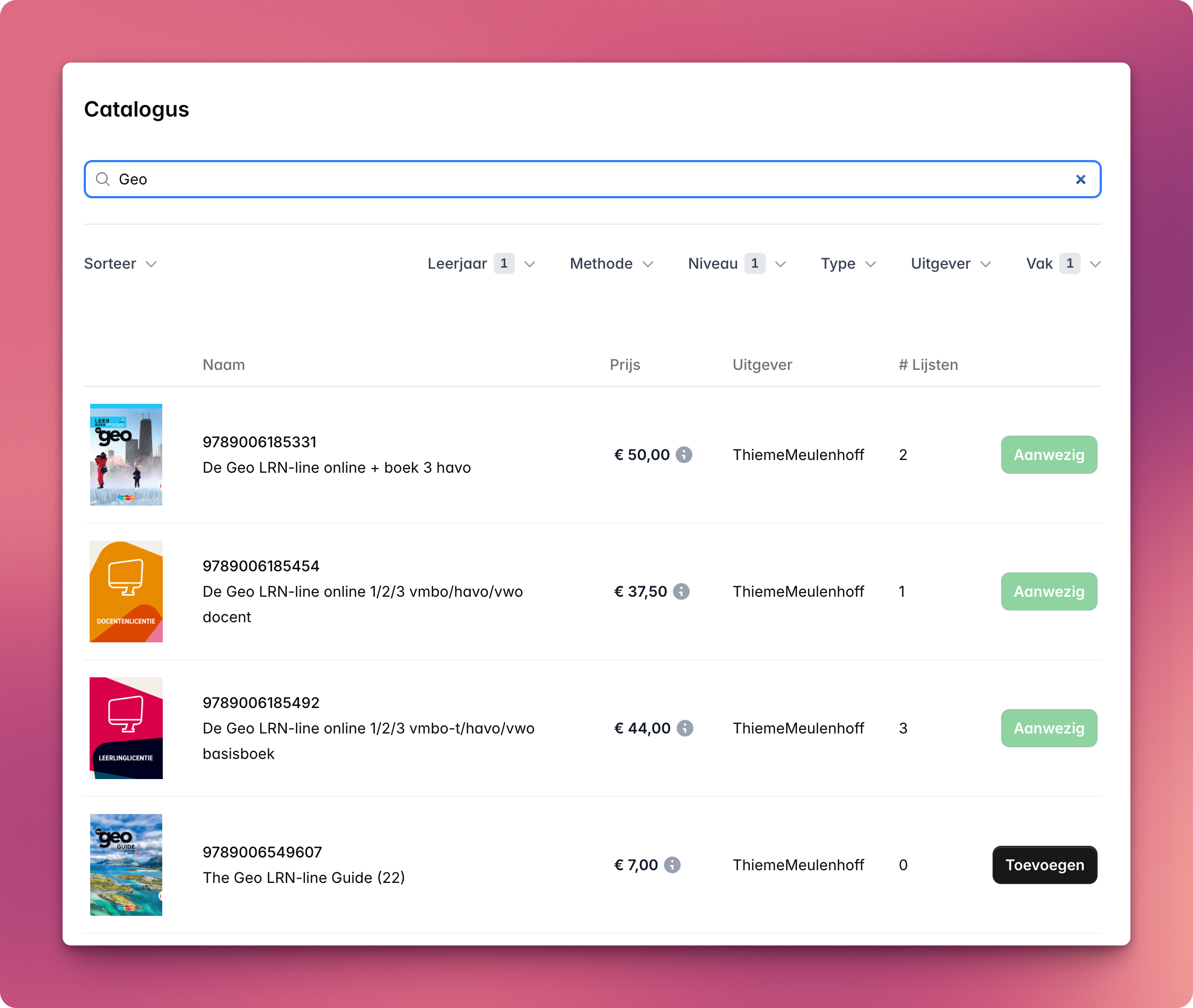
Task: Click into the Geo search field
Action: pyautogui.click(x=572, y=180)
